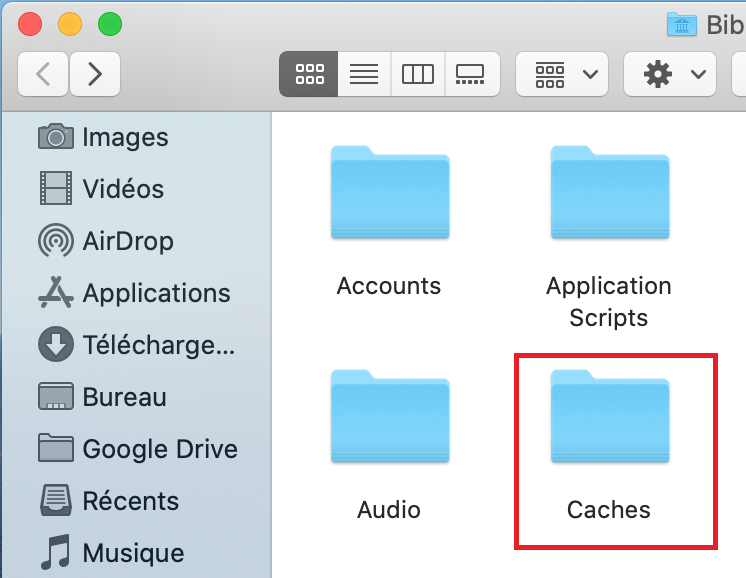Switch to gallery view
Viewport: 746px width, 578px height.
(472, 74)
